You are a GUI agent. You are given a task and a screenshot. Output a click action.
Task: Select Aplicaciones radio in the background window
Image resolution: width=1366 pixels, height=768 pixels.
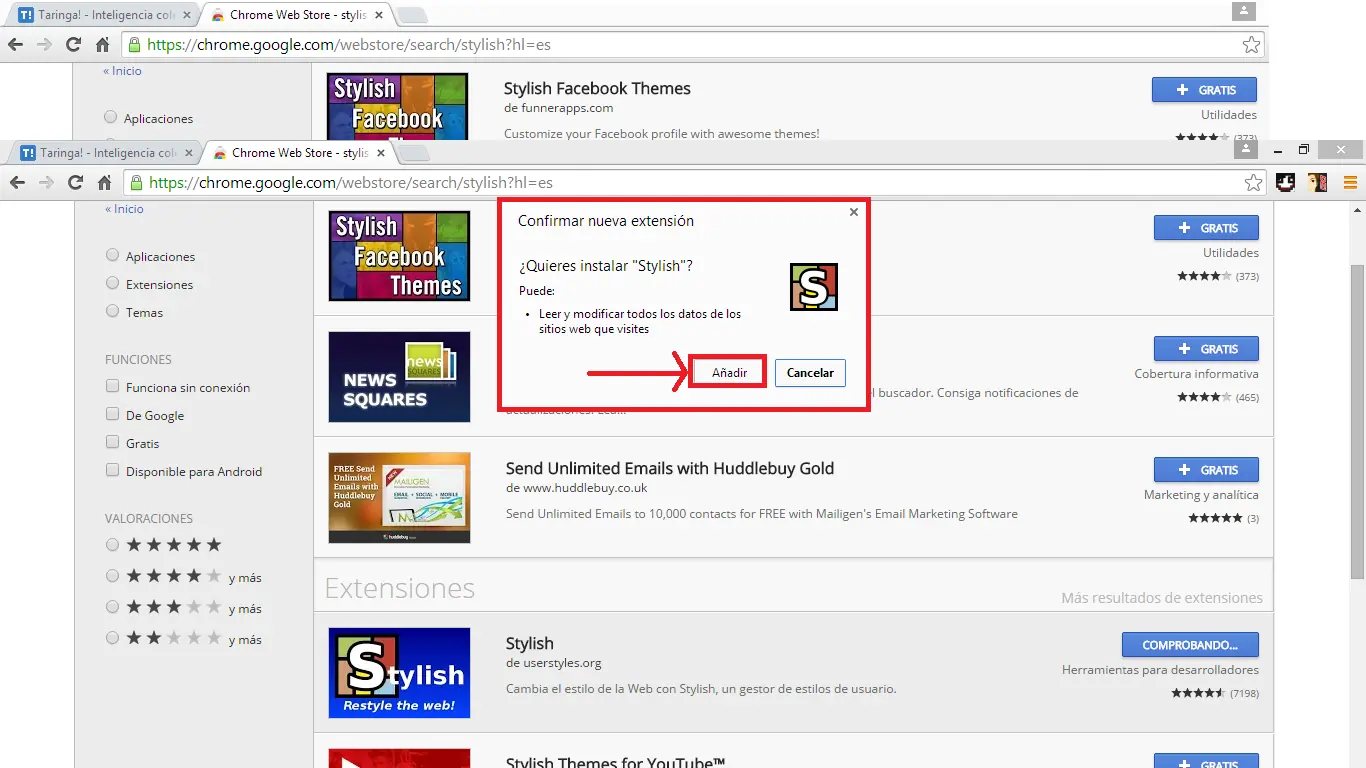(110, 118)
